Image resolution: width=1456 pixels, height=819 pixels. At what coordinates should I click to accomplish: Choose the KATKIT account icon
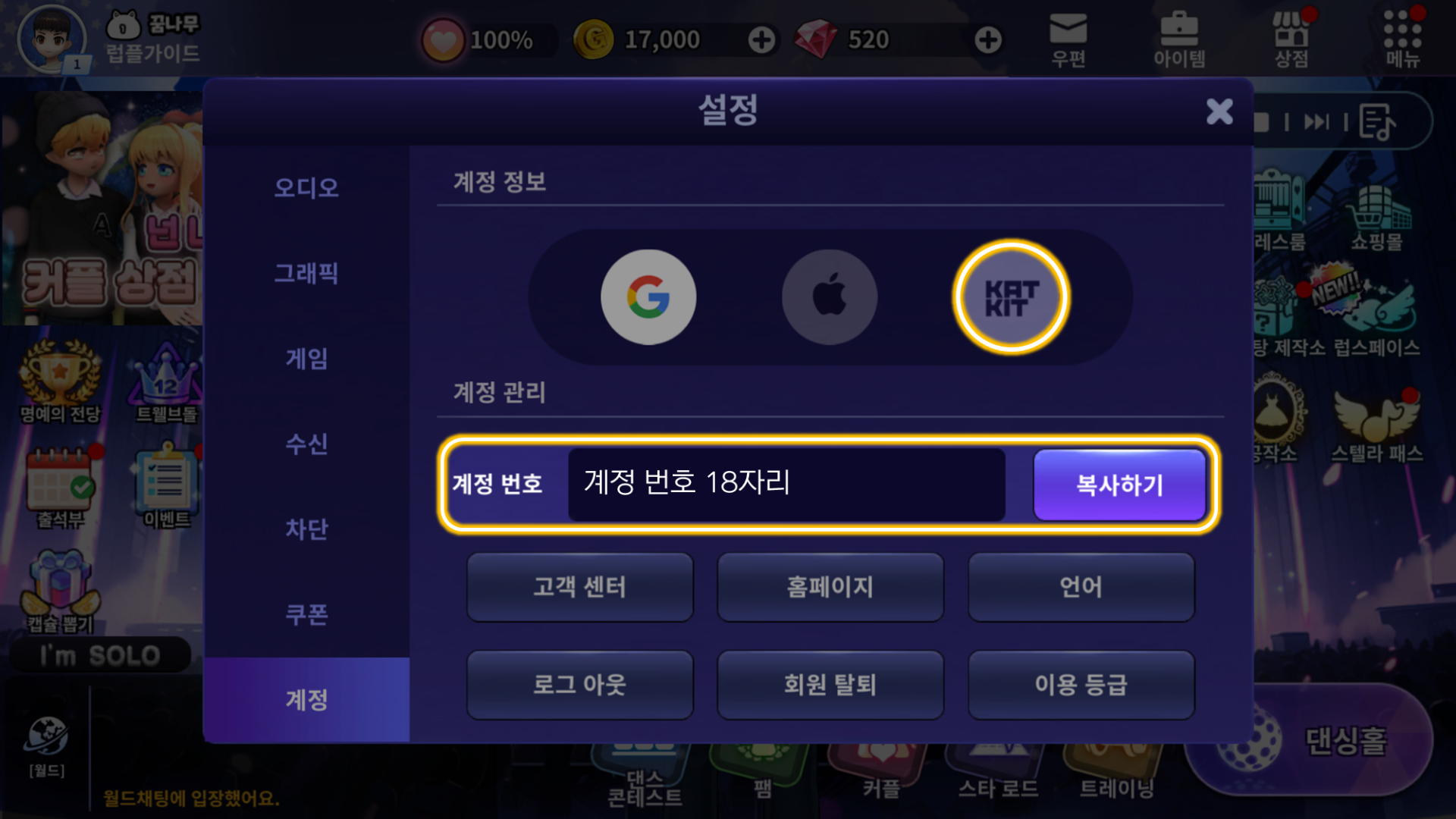tap(1011, 297)
